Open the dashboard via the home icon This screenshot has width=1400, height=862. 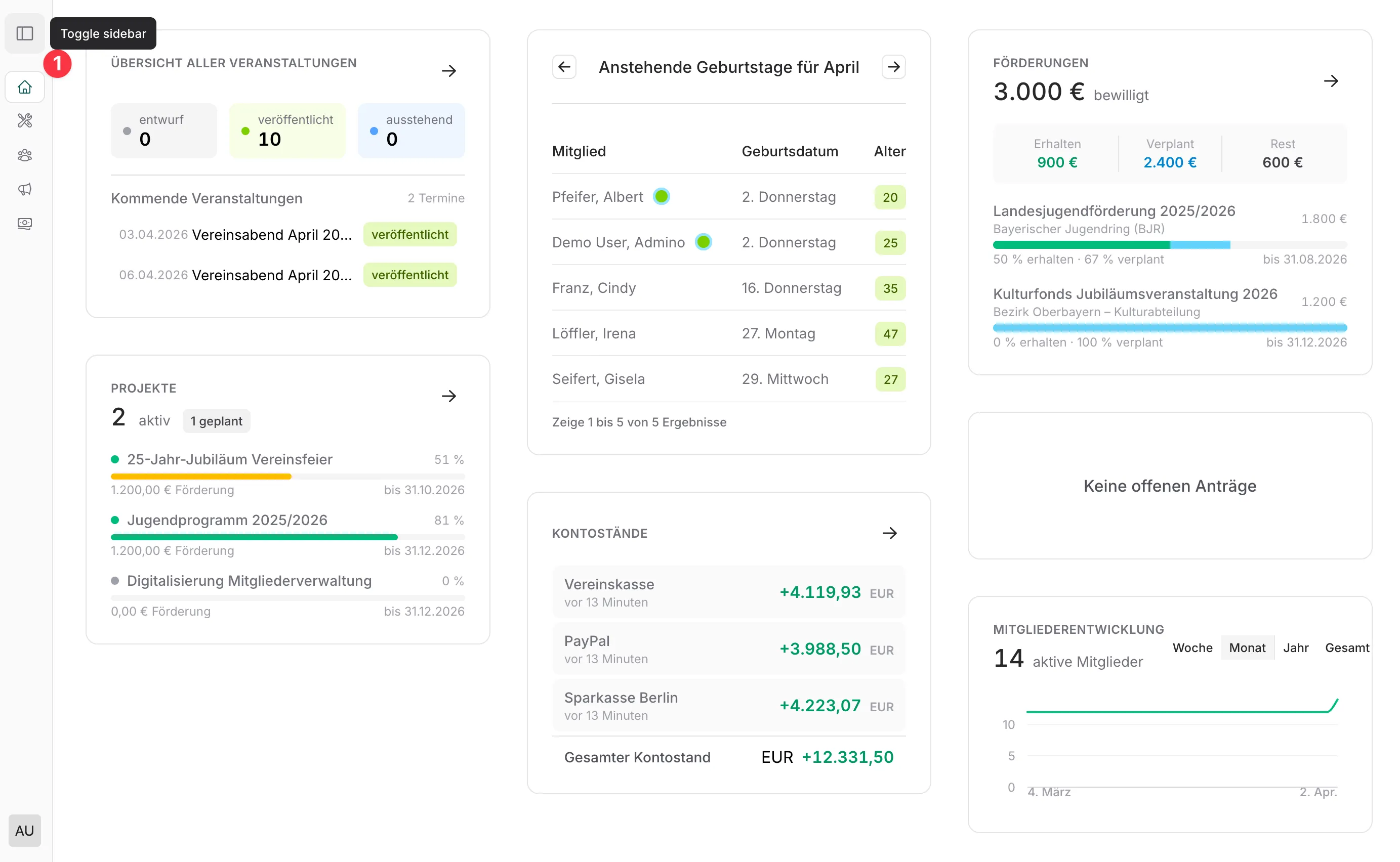pos(24,87)
